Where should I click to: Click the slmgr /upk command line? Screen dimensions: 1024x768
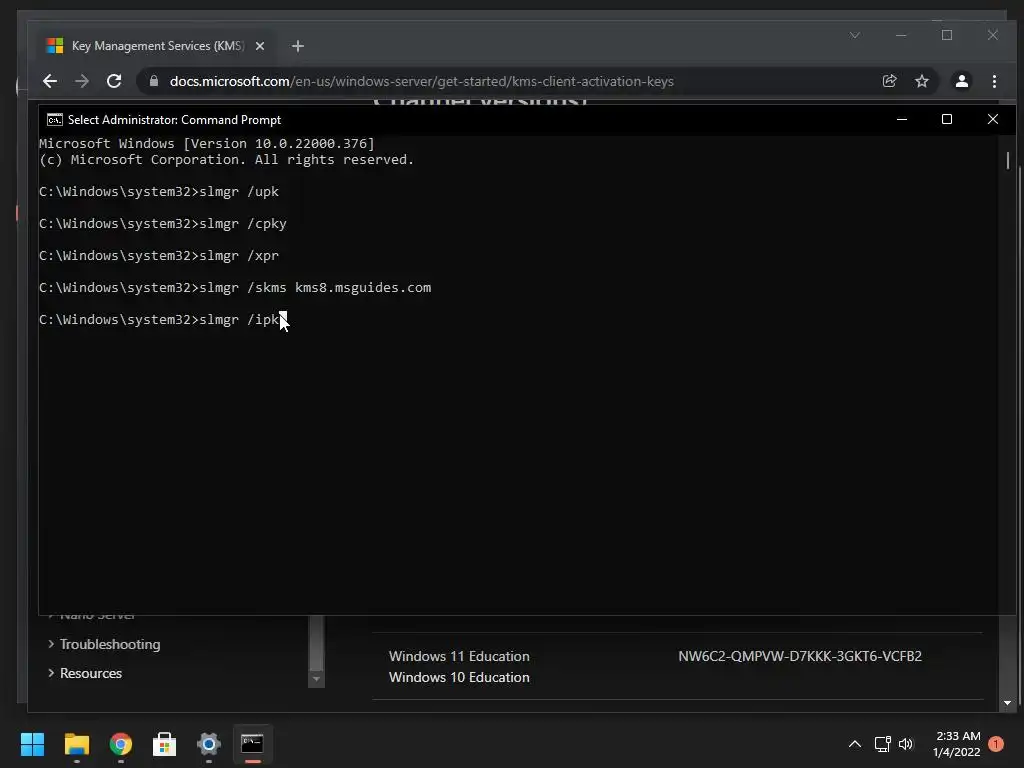tap(159, 191)
